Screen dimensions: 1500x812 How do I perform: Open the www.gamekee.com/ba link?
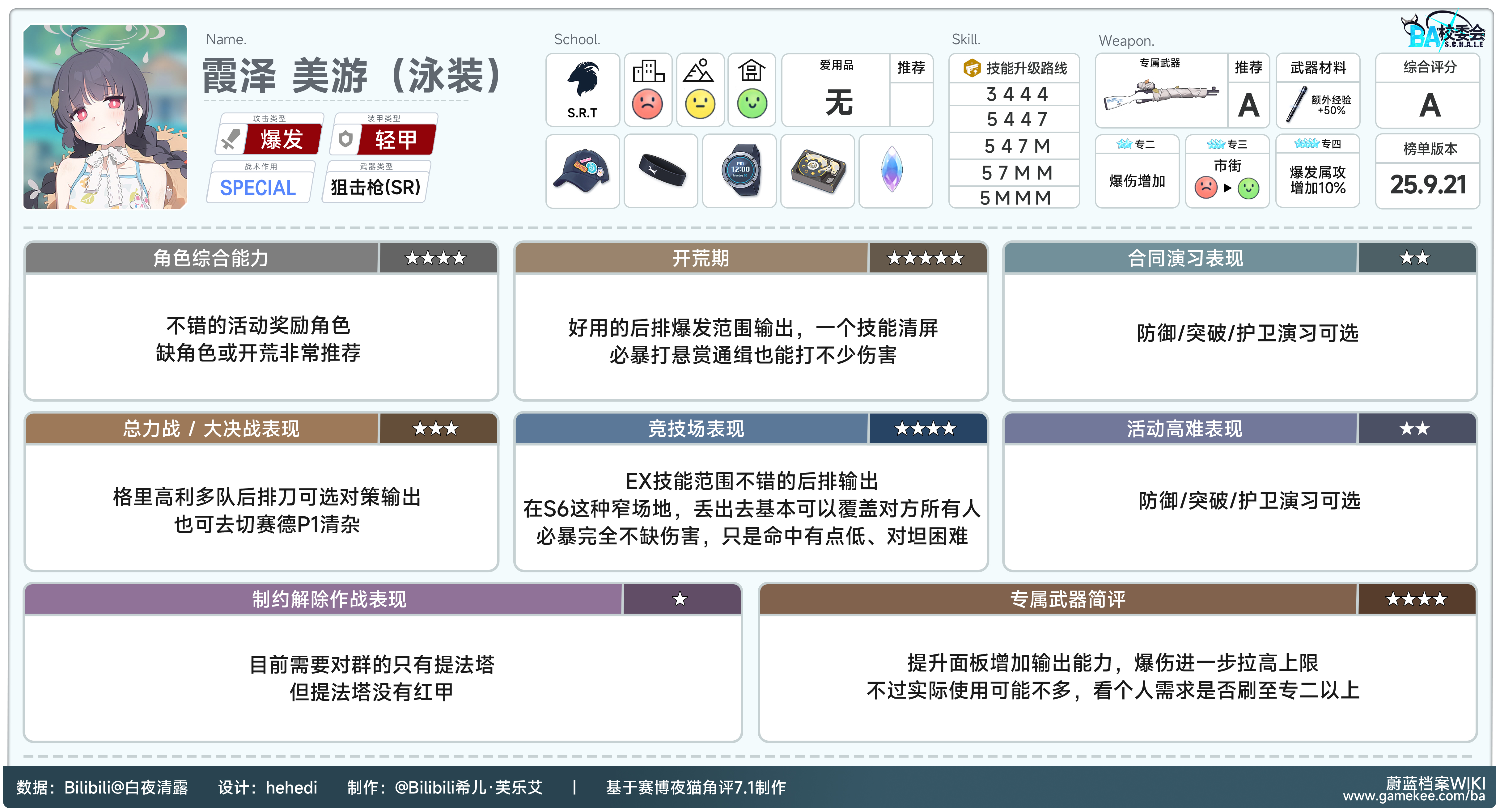point(1414,796)
